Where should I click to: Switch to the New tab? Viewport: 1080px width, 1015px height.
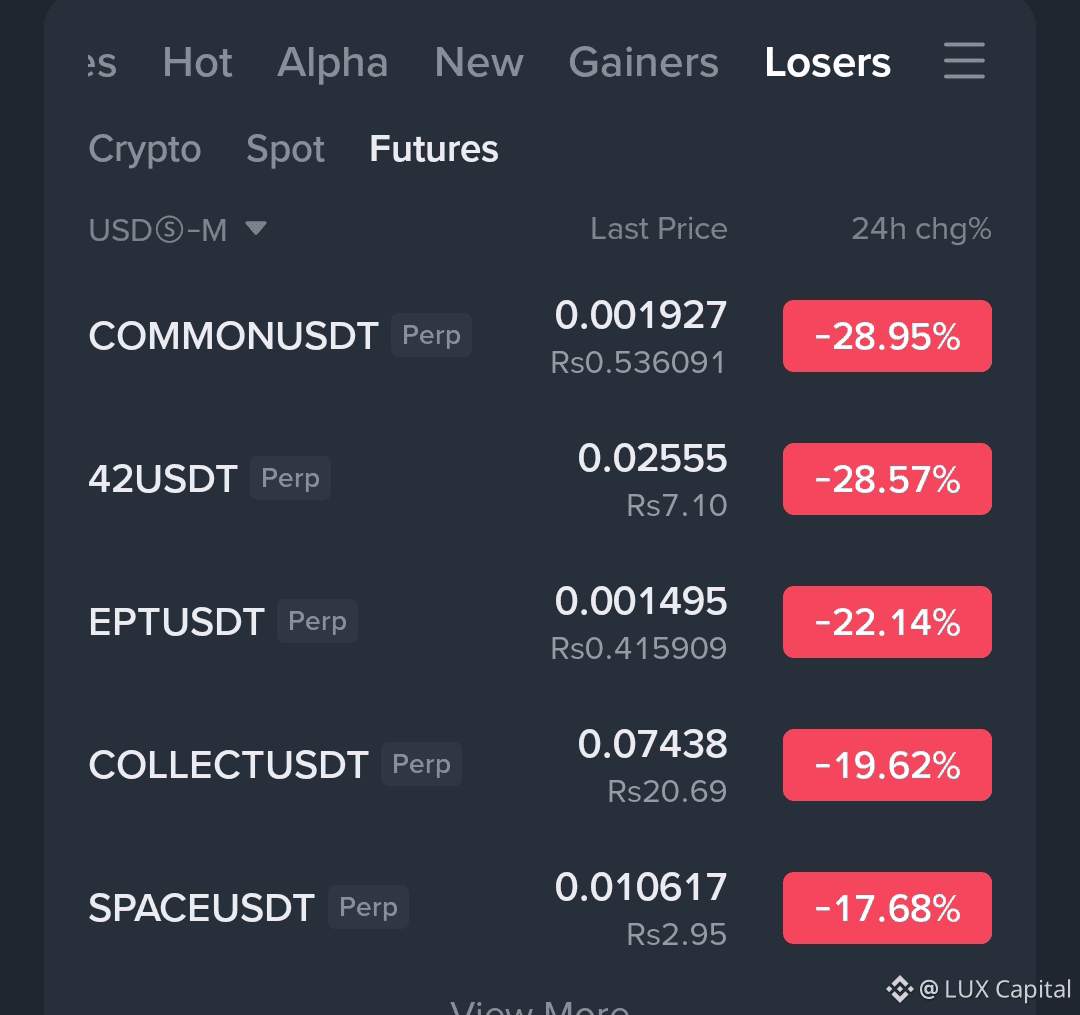click(478, 62)
